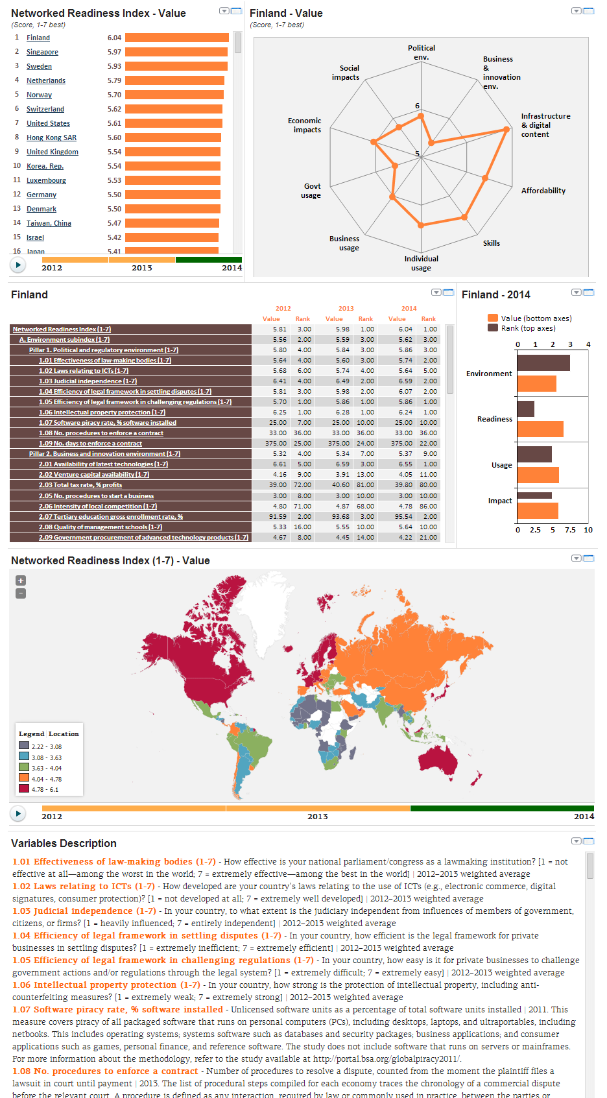Zoom in on the world map
607x1098 pixels.
[19, 580]
